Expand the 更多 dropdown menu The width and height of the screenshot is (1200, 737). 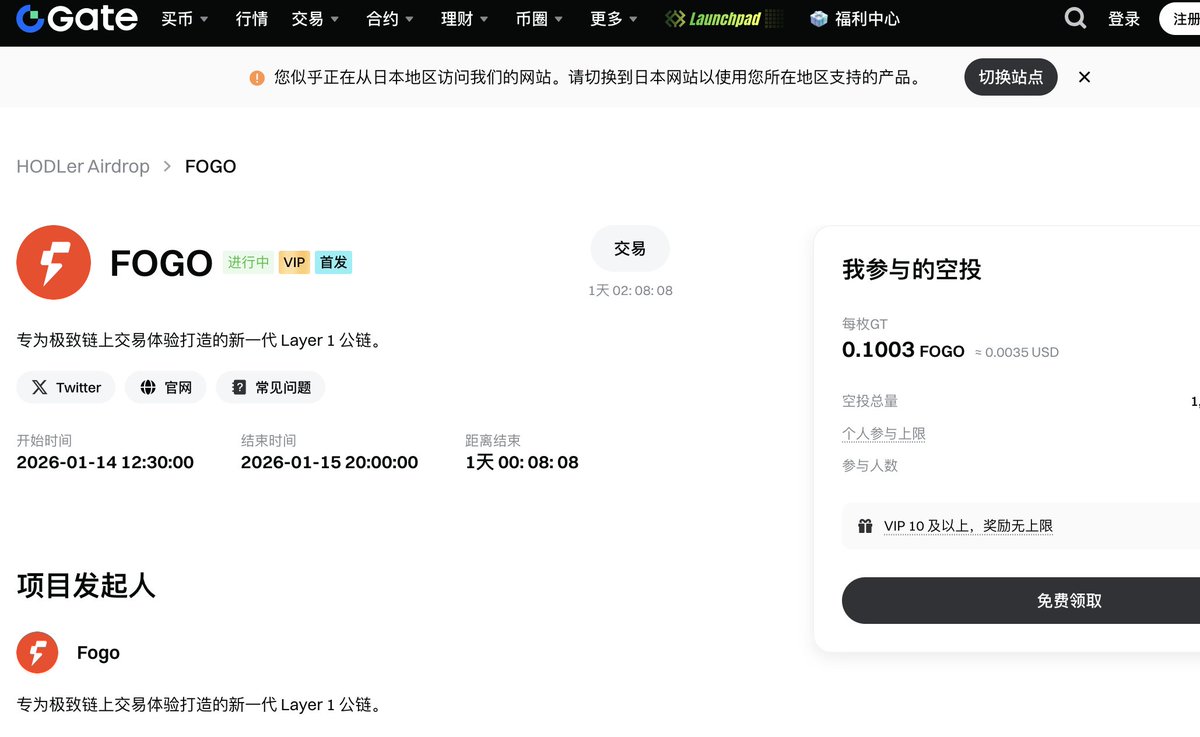614,18
